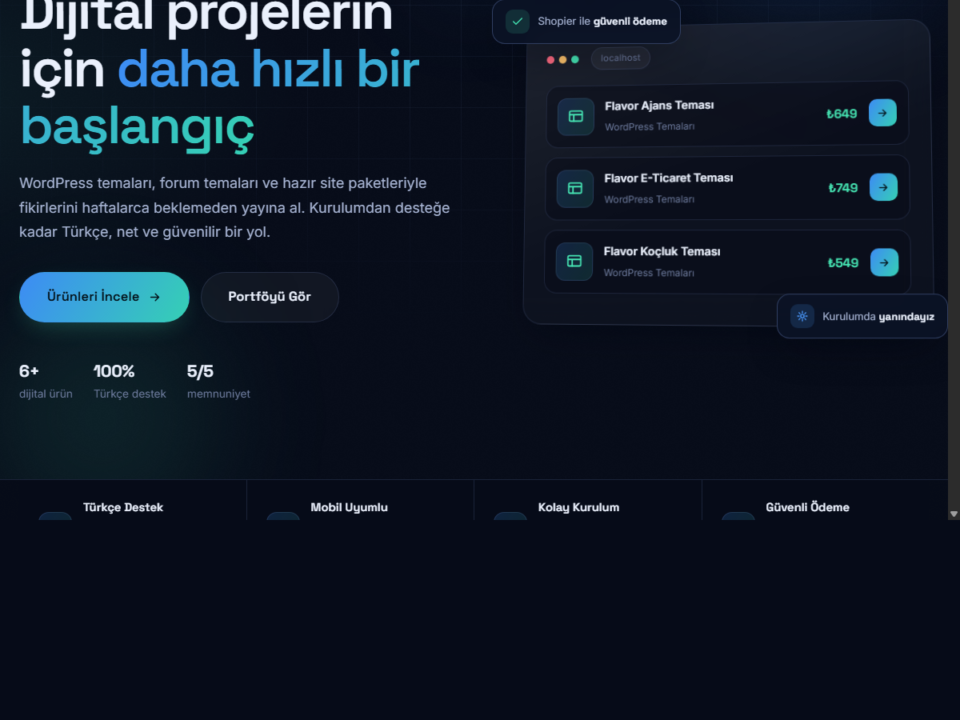Click arrow icon inside Ürünleri İncele
The height and width of the screenshot is (720, 960).
(x=155, y=297)
